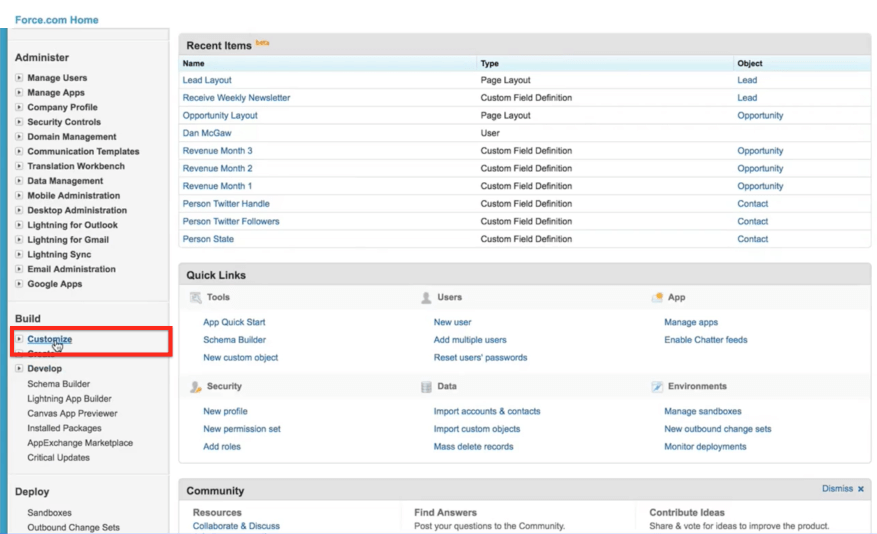877x534 pixels.
Task: Open Revenue Month 1 field
Action: pyautogui.click(x=217, y=186)
